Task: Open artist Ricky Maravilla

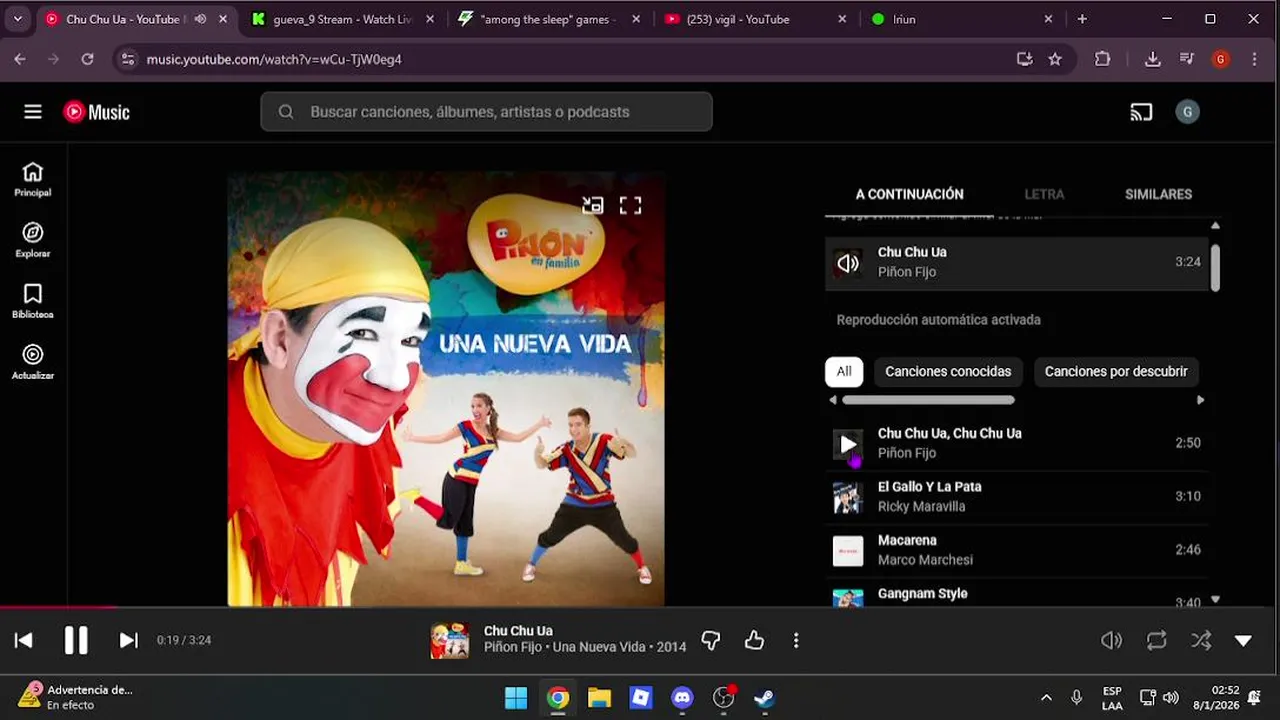Action: [921, 506]
